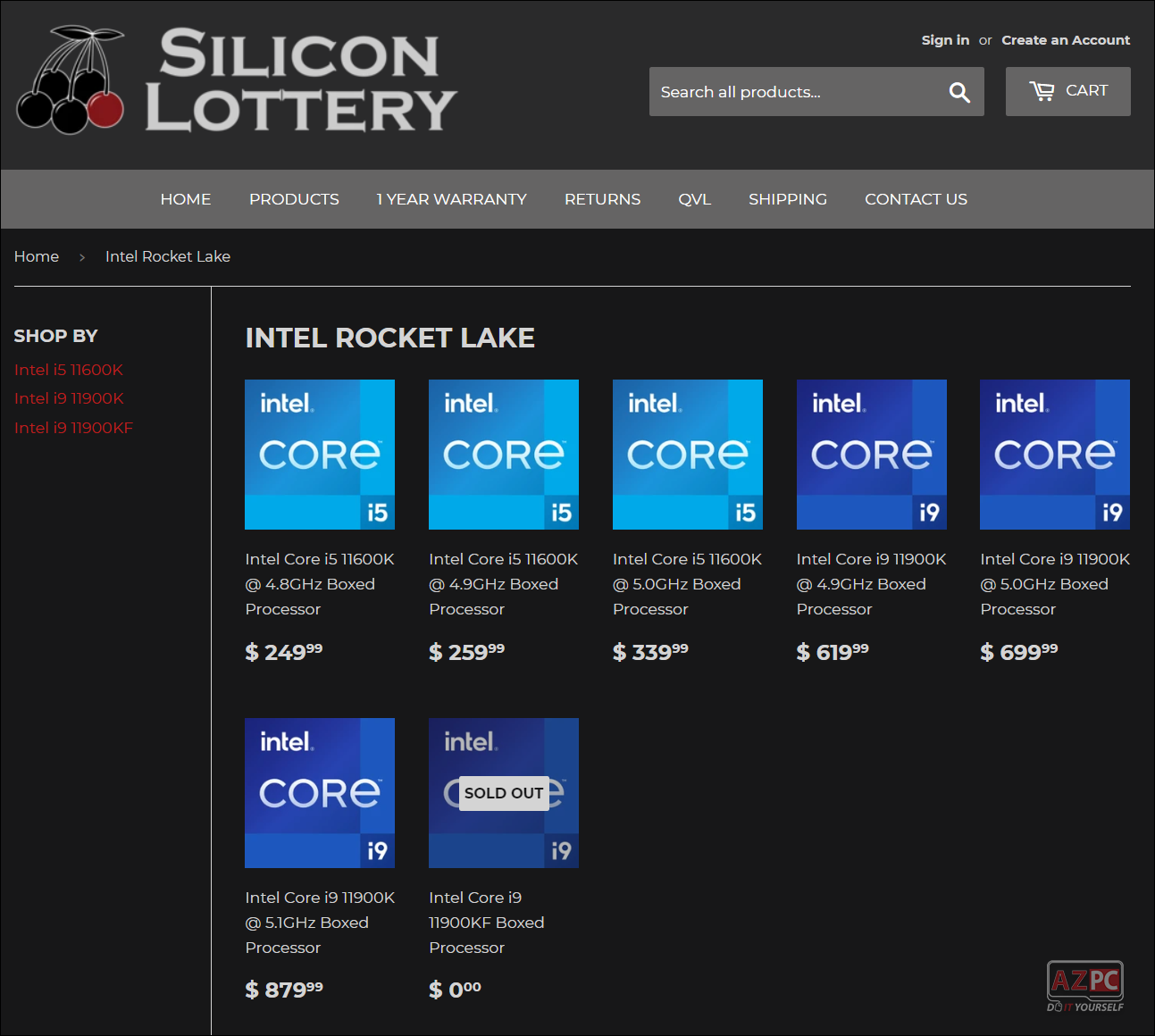Click the search magnifying glass icon
1155x1036 pixels.
pyautogui.click(x=959, y=91)
